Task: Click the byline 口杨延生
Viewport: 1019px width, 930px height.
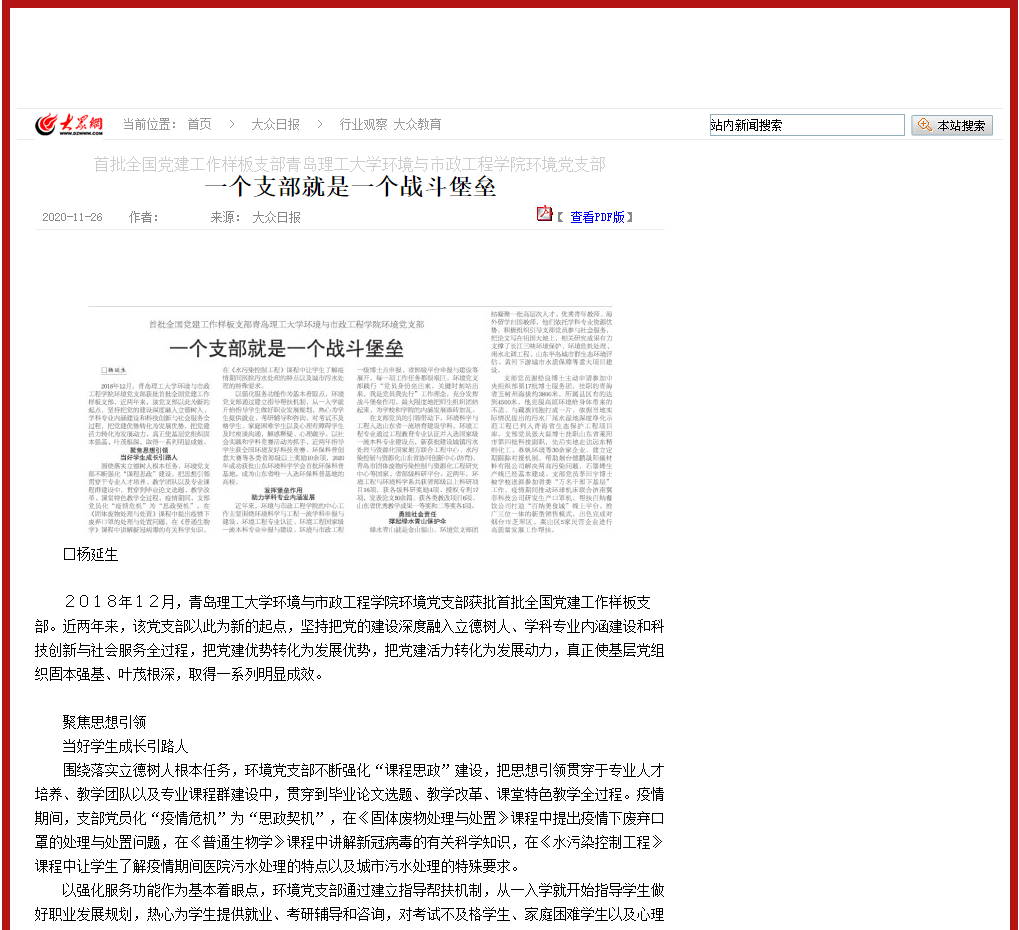Action: click(x=90, y=553)
